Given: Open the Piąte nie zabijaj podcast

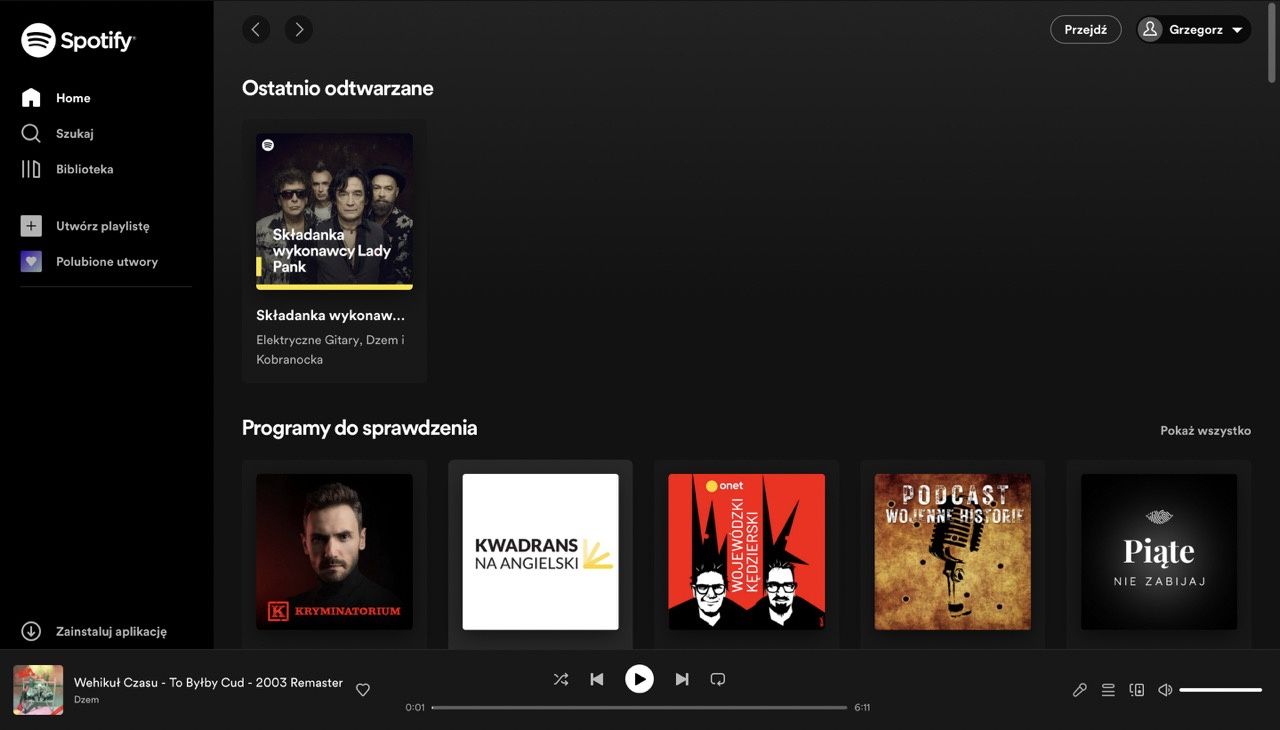Looking at the screenshot, I should 1159,552.
